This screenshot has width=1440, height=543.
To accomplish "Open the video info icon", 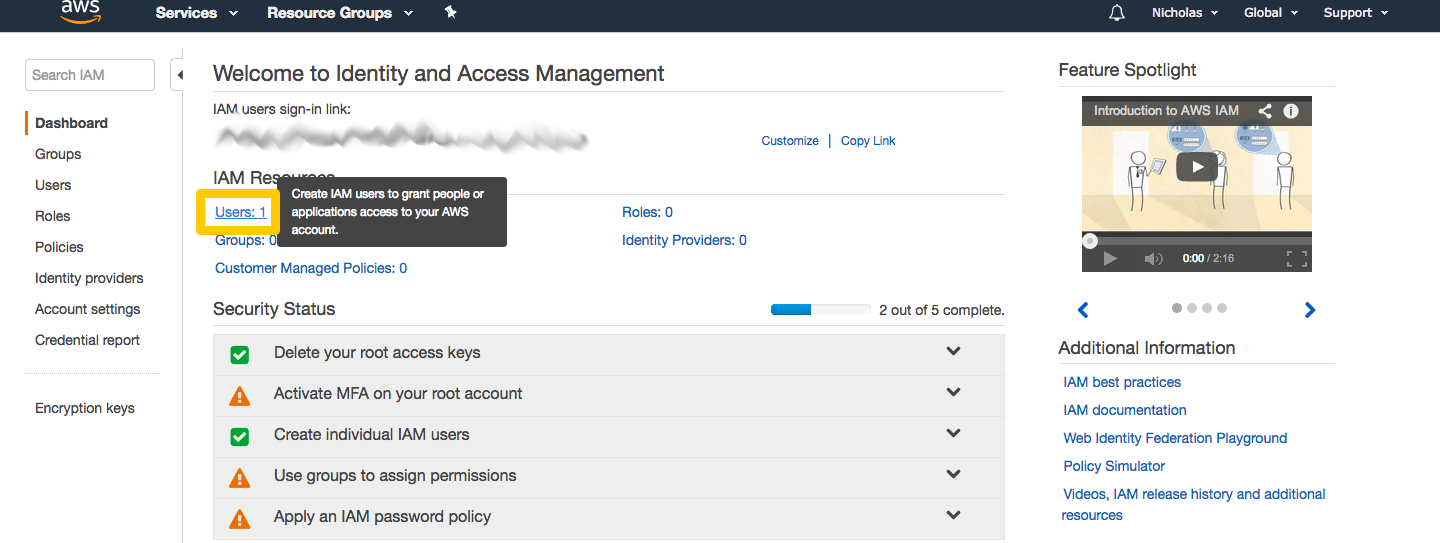I will tap(1291, 111).
